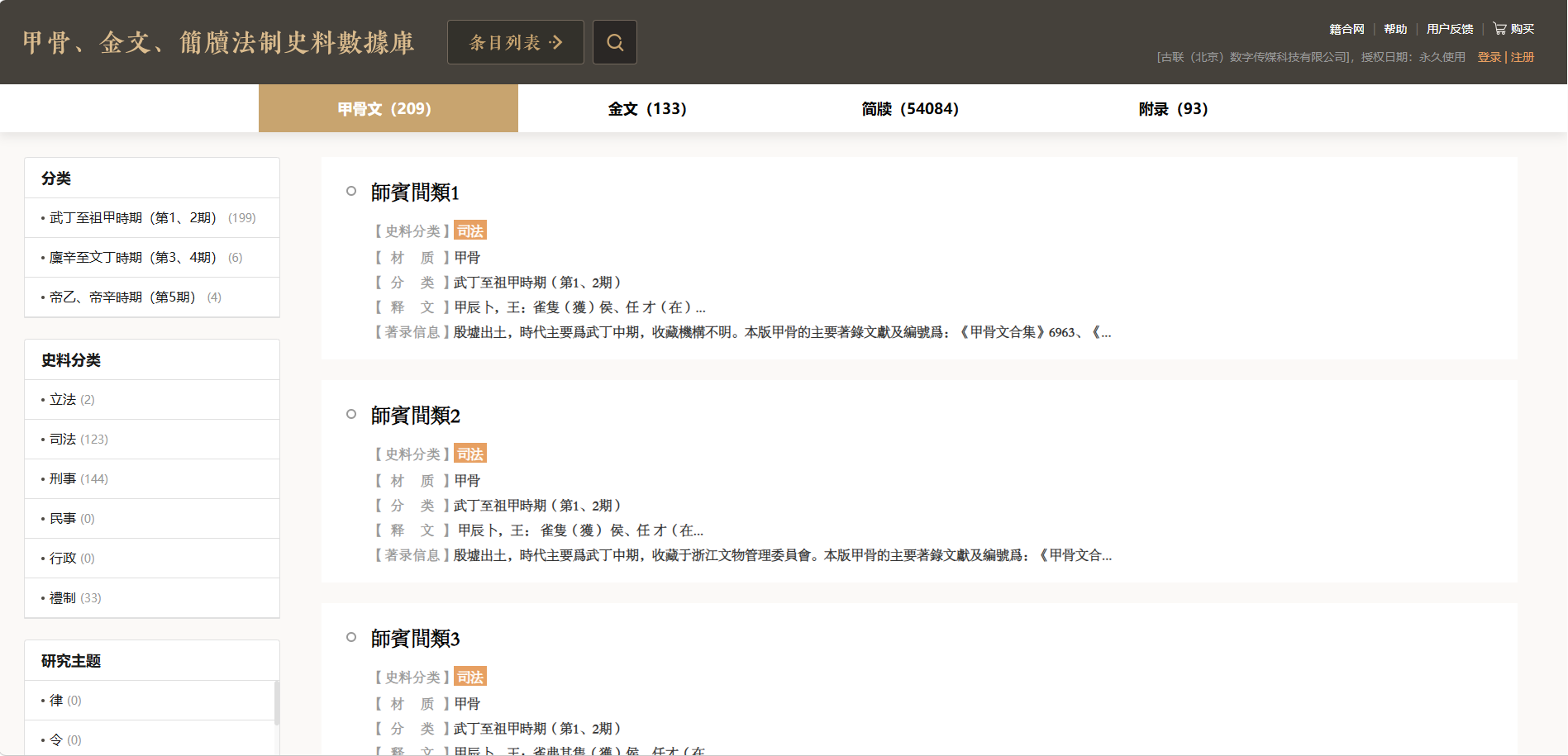Select the circle marker beside 師賓間類2
1568x756 pixels.
click(x=351, y=414)
